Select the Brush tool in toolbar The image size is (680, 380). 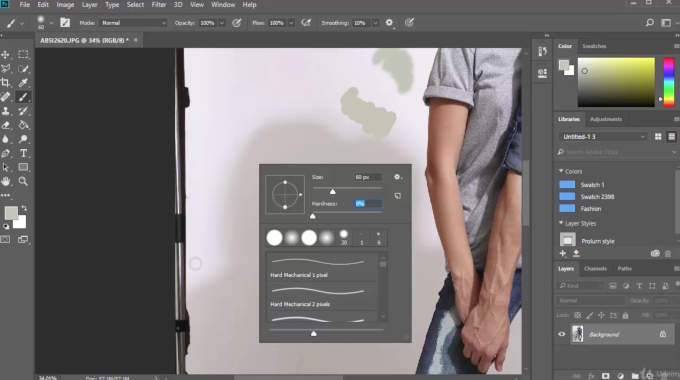(x=23, y=97)
